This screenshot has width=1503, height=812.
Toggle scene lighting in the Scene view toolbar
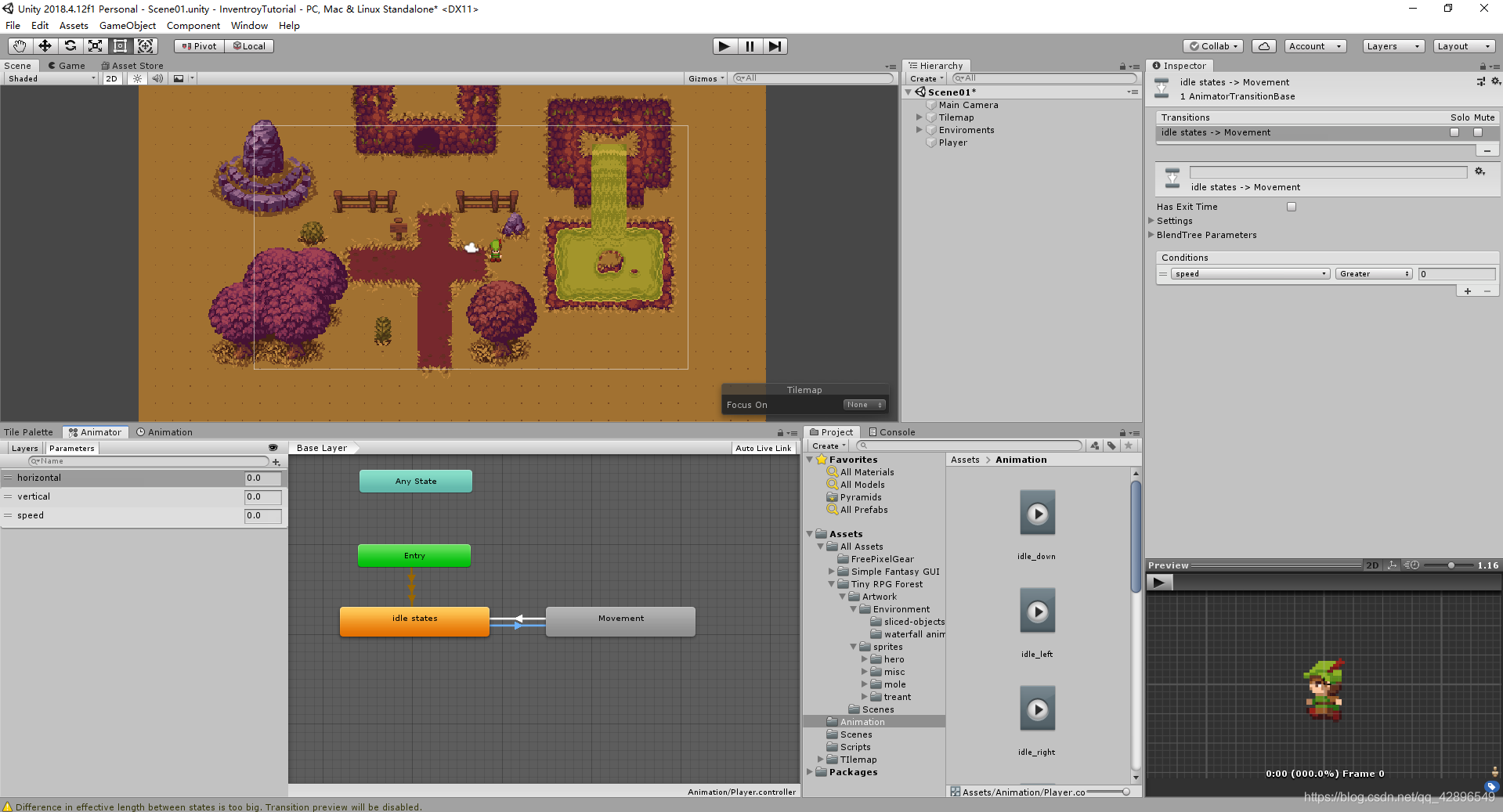[x=136, y=78]
